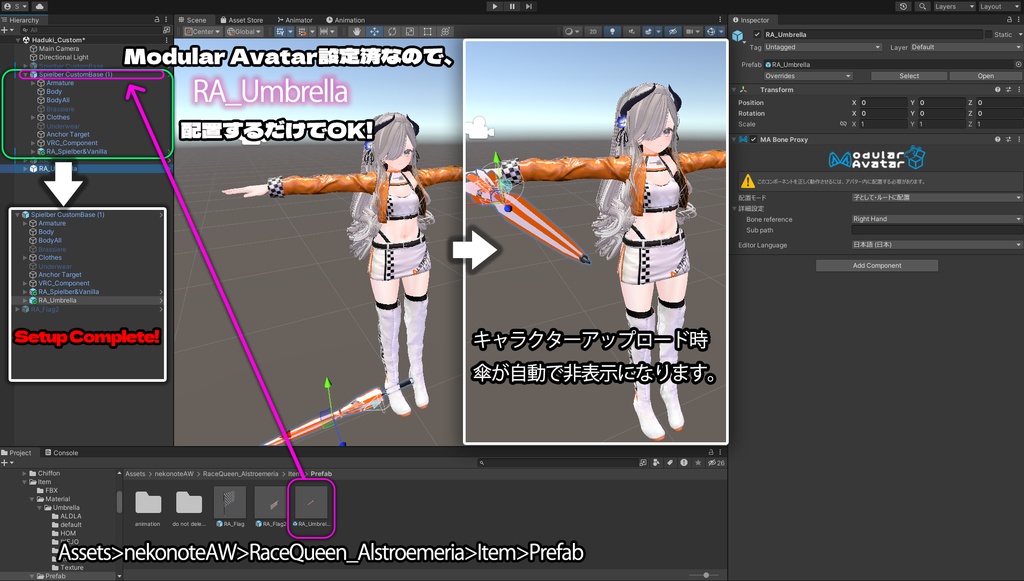
Task: Open the Inspector panel more-options menu
Action: (x=1018, y=20)
